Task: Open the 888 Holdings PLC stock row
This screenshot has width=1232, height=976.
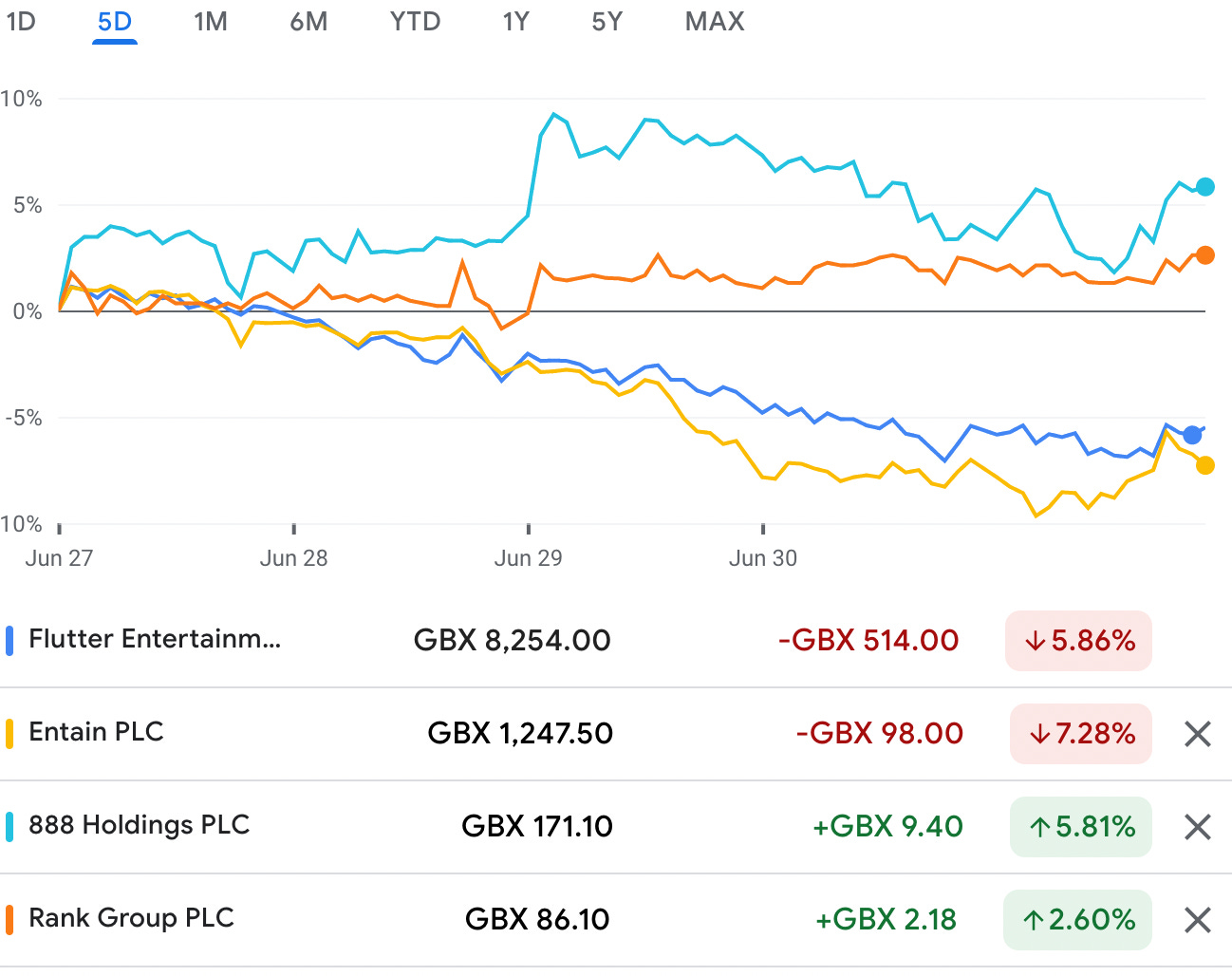Action: (x=616, y=827)
